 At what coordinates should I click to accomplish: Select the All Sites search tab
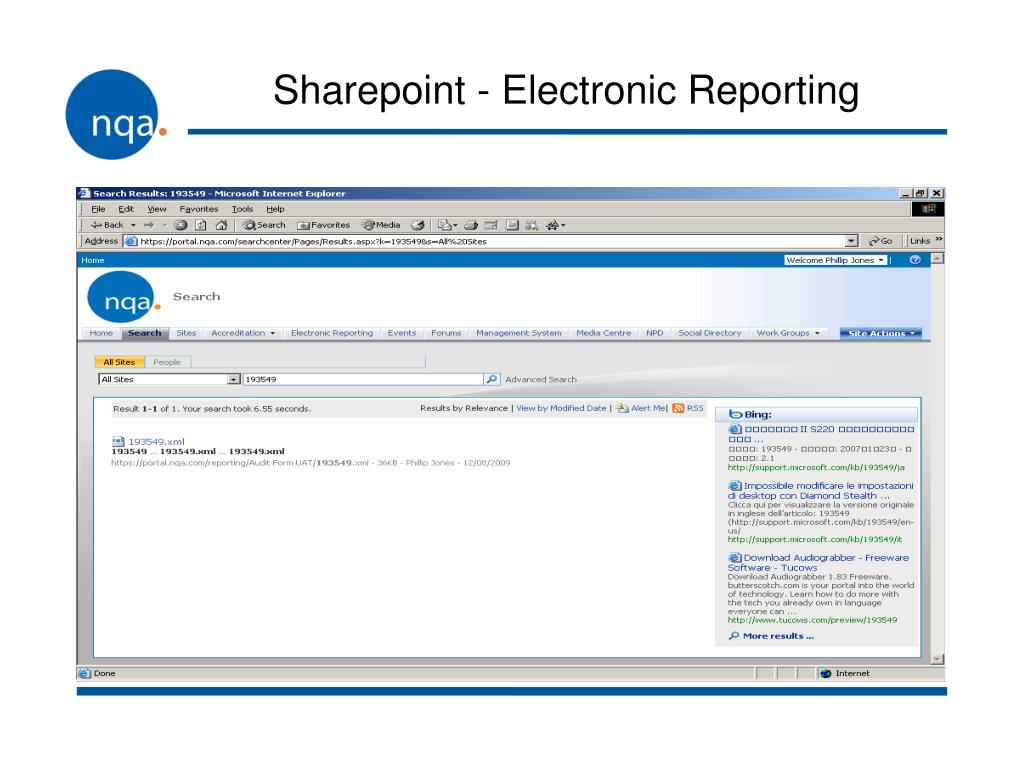119,362
